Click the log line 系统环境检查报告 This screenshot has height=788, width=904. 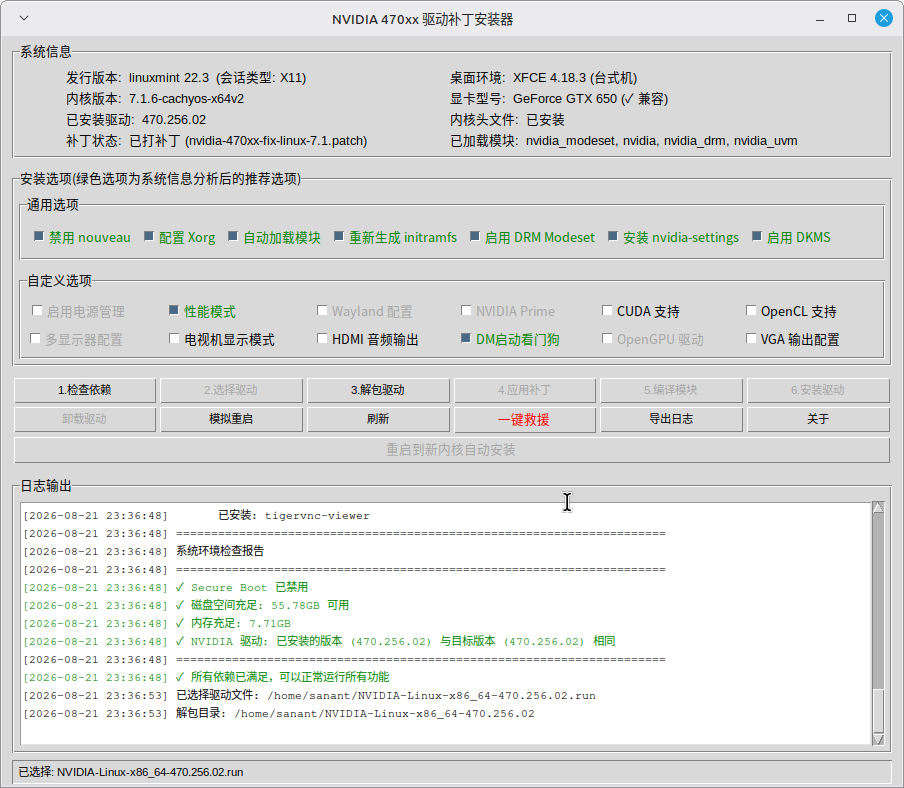point(220,551)
